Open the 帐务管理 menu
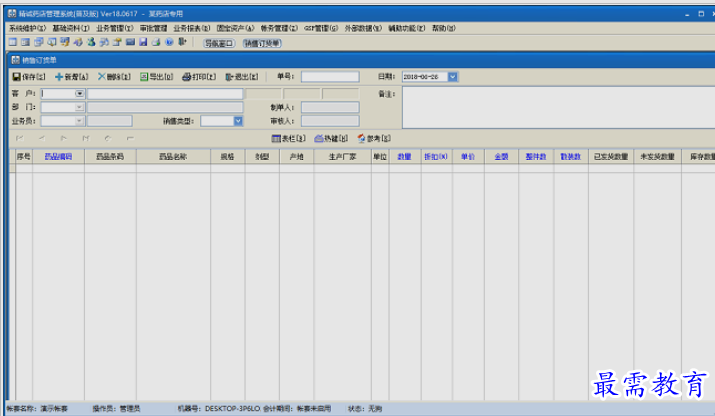Image resolution: width=715 pixels, height=416 pixels. (x=279, y=28)
